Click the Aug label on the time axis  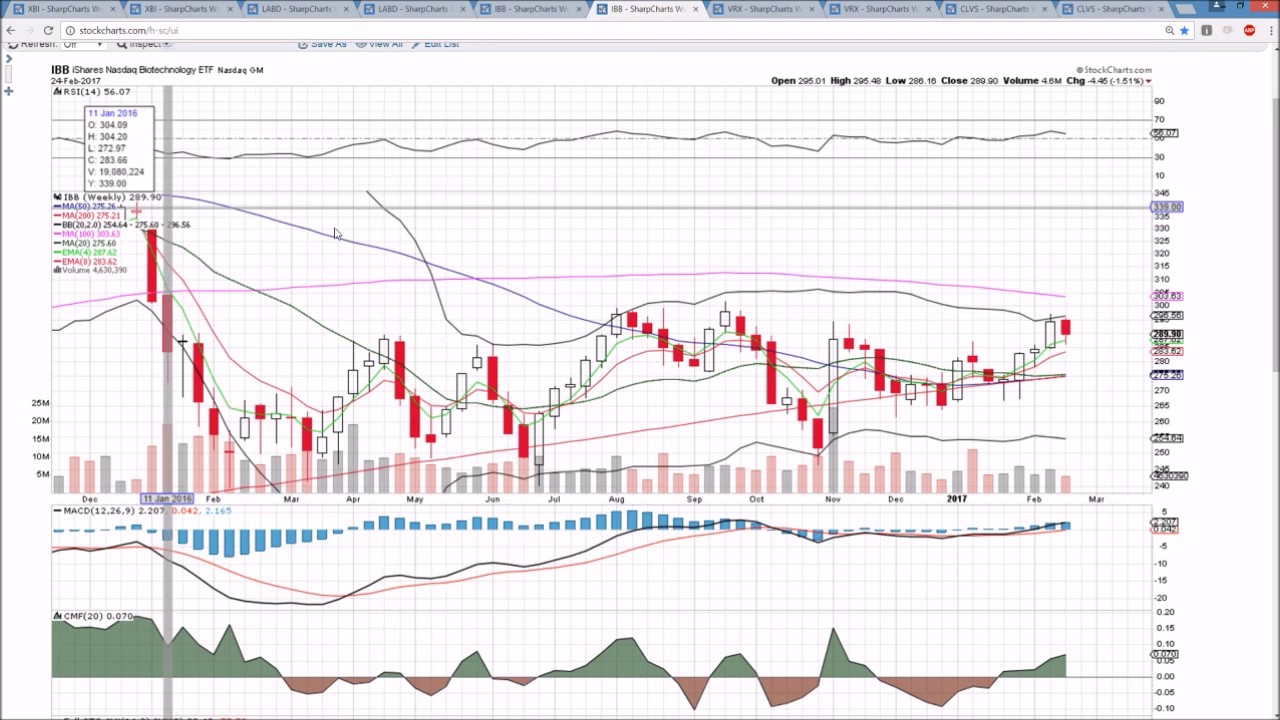click(616, 499)
